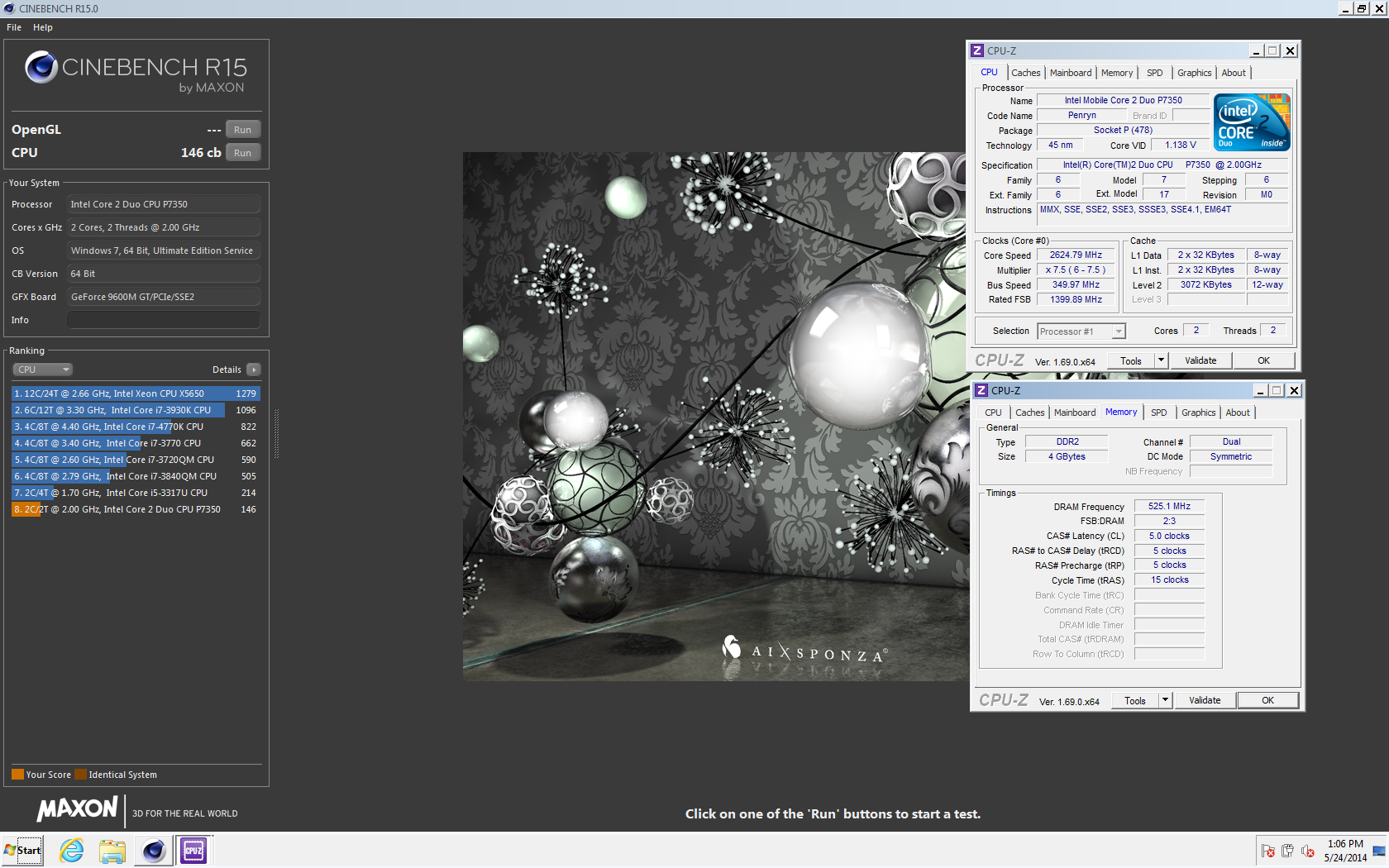Expand ranking Details arrow button
The height and width of the screenshot is (868, 1389).
pyautogui.click(x=254, y=370)
